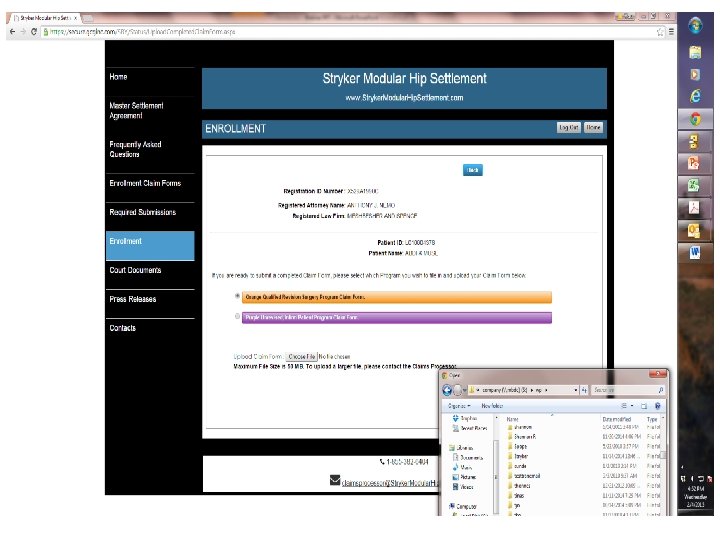Click the phone icon near 1-855 number

coord(382,461)
